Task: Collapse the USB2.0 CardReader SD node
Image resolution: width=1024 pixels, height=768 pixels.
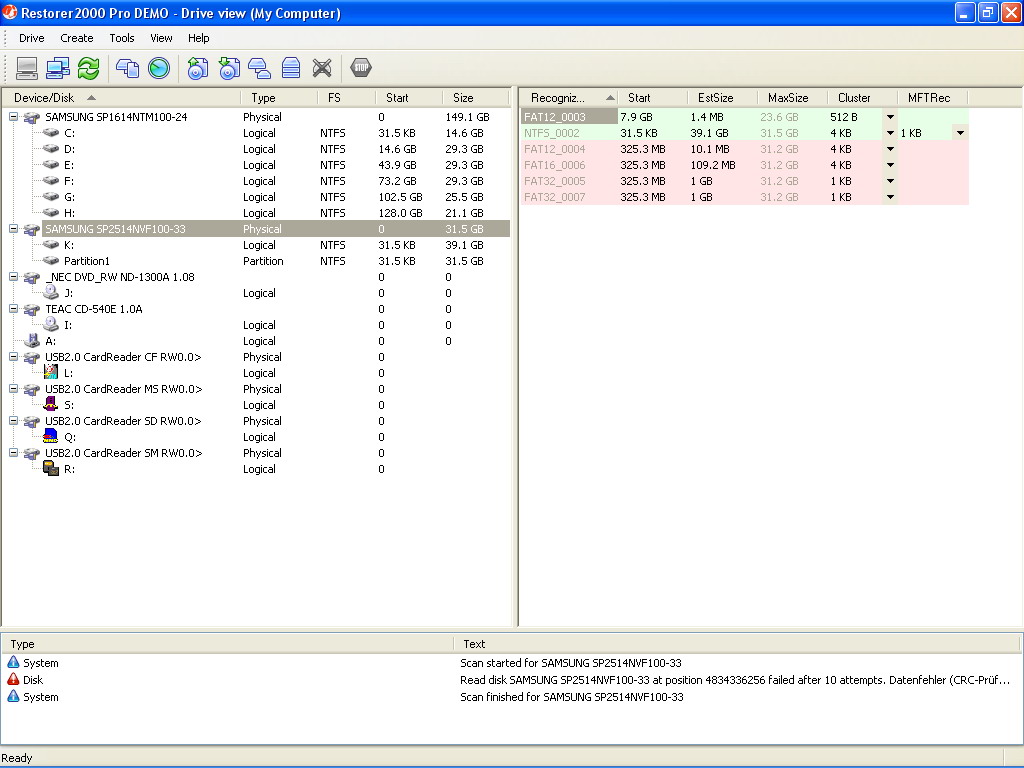Action: 13,421
